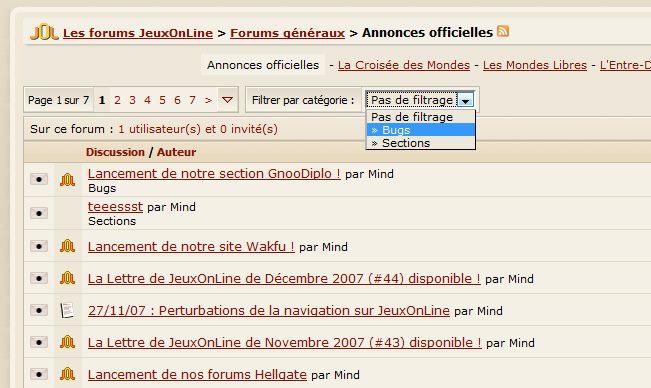Open Lettre de Novembre 2007 (#43) thread
This screenshot has width=651, height=388.
click(x=285, y=342)
